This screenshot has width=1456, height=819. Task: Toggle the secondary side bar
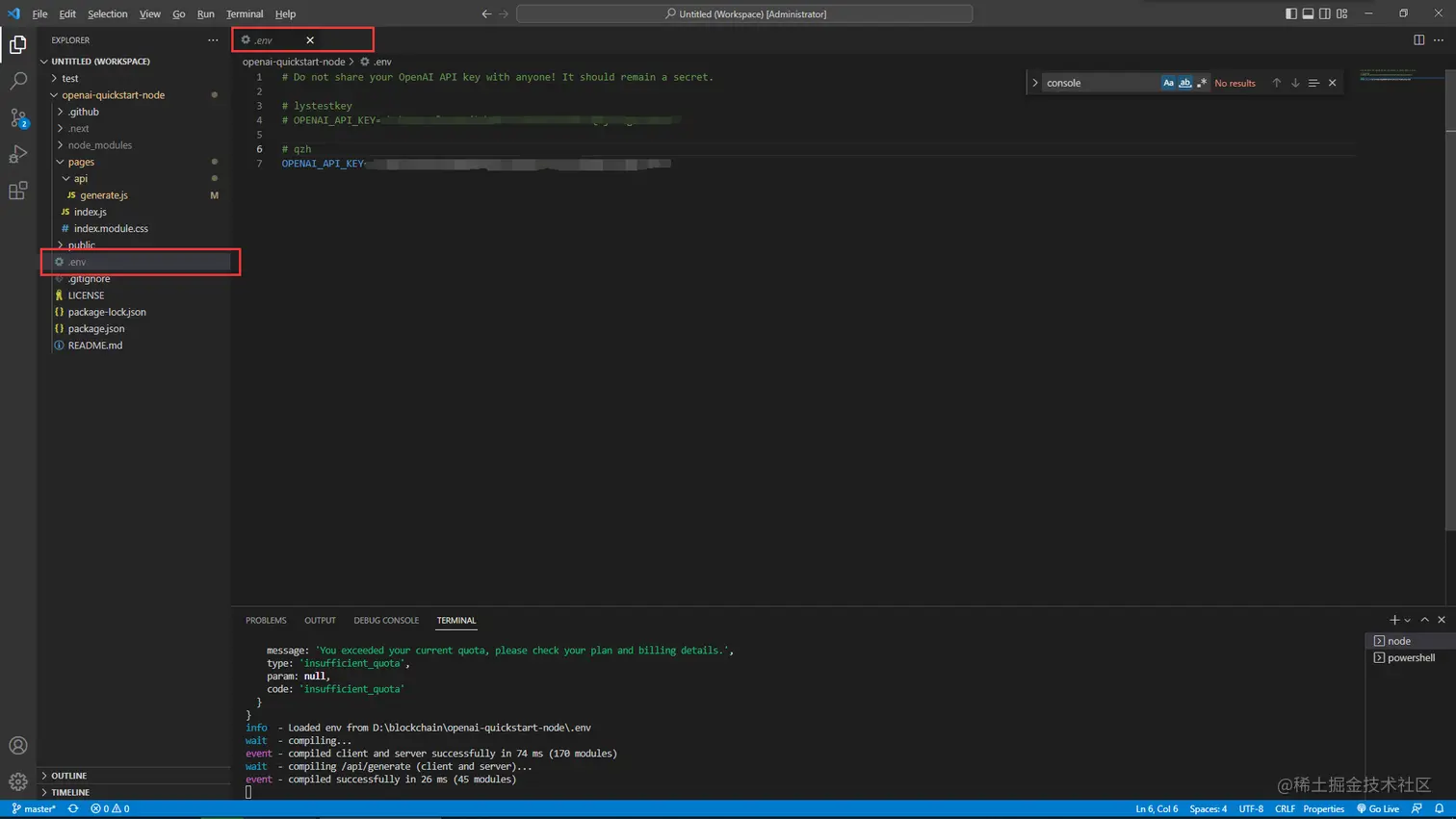pos(1325,13)
